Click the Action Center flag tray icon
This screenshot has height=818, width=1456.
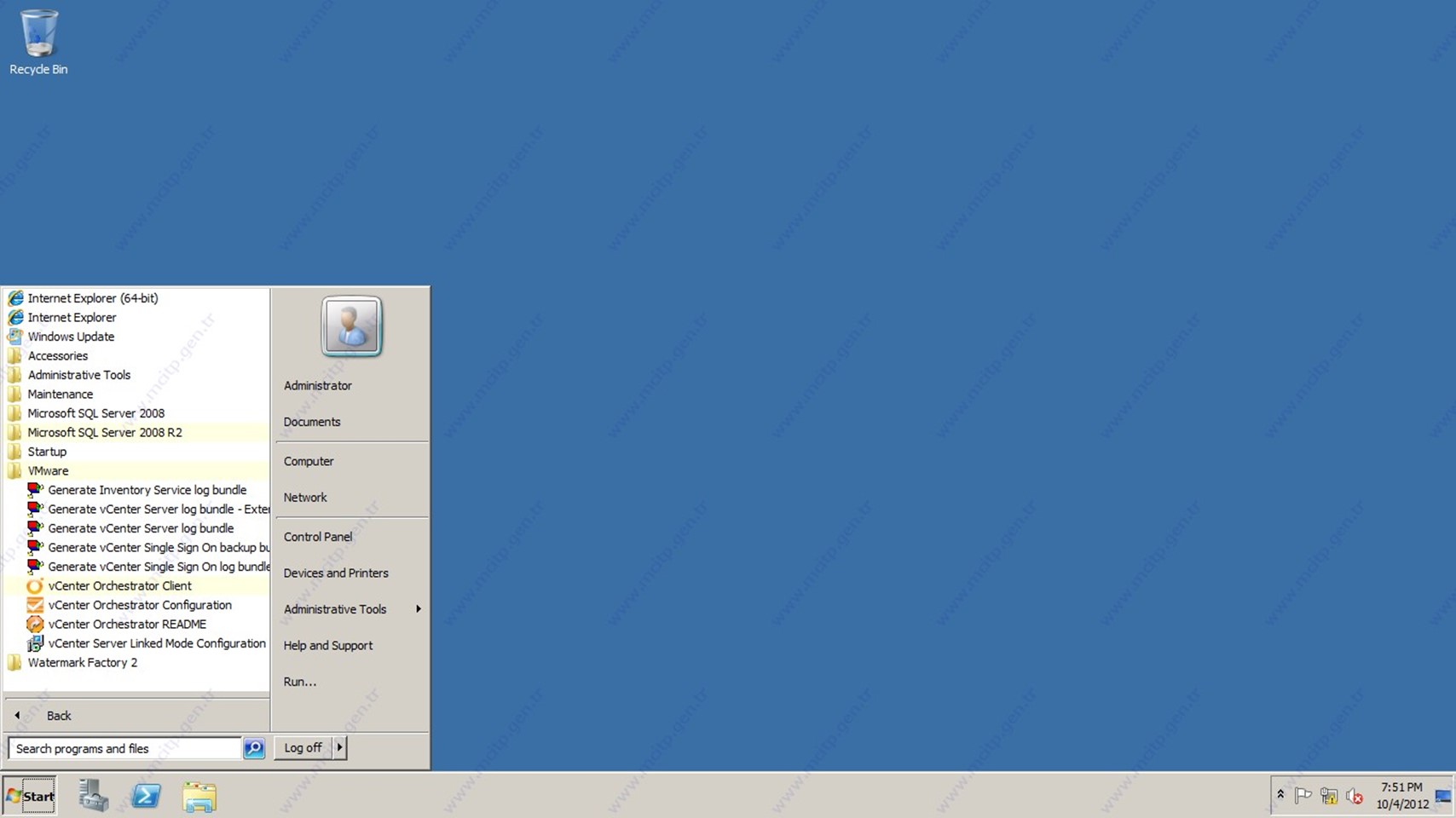click(1303, 796)
